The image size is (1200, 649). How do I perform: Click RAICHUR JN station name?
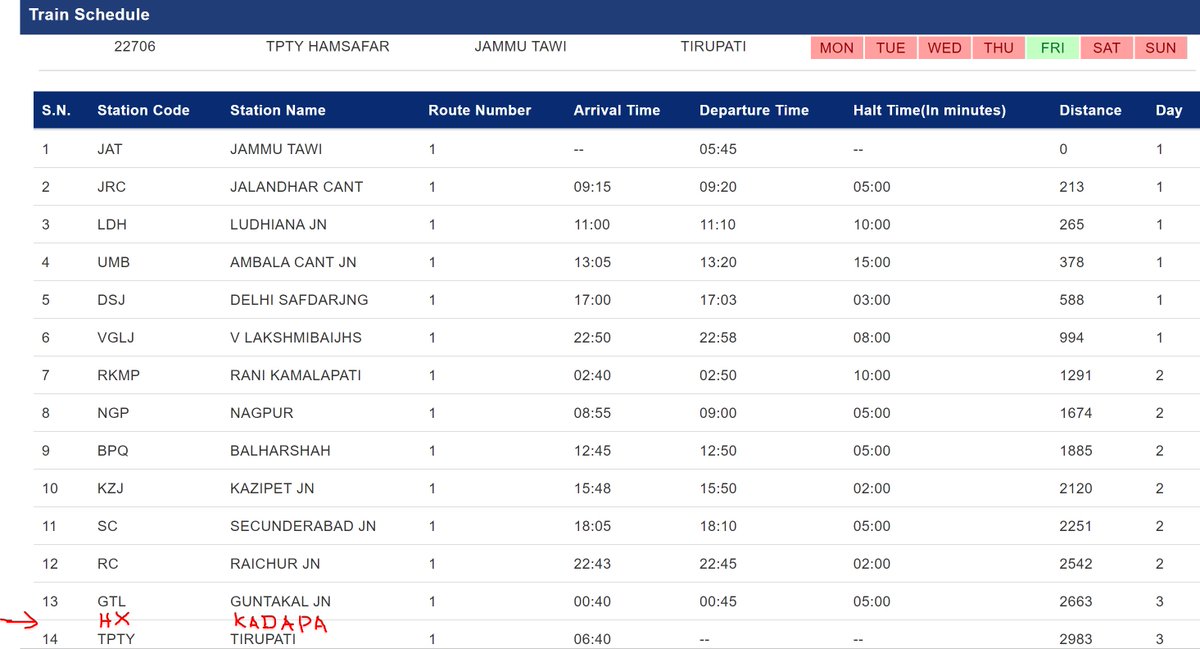coord(275,564)
